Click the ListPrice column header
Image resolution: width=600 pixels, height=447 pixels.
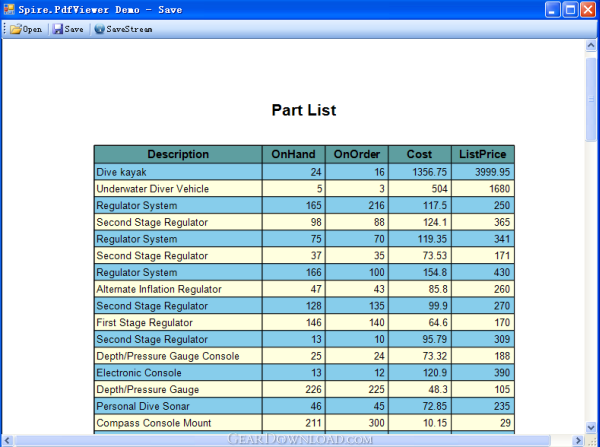click(483, 154)
